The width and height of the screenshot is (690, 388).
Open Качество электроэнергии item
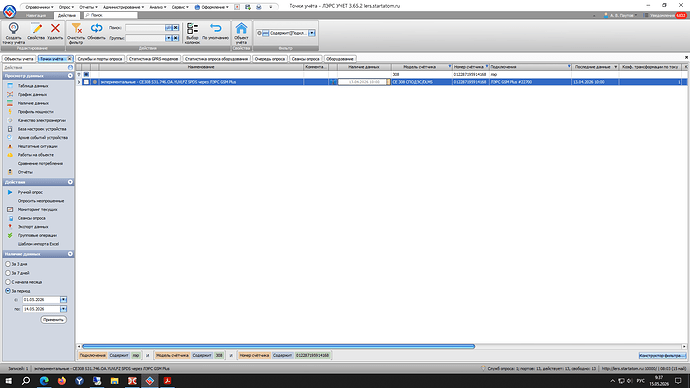tap(41, 120)
